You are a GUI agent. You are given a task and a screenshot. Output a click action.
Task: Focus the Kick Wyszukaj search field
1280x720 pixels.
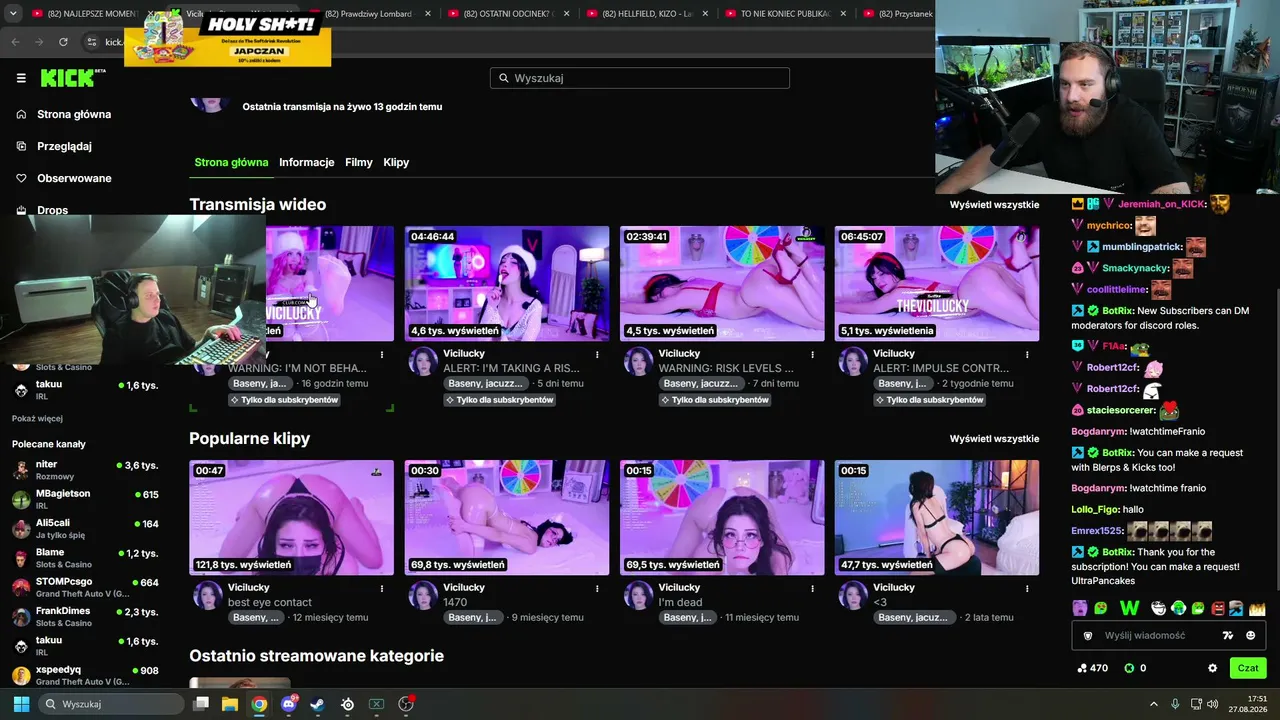(640, 78)
